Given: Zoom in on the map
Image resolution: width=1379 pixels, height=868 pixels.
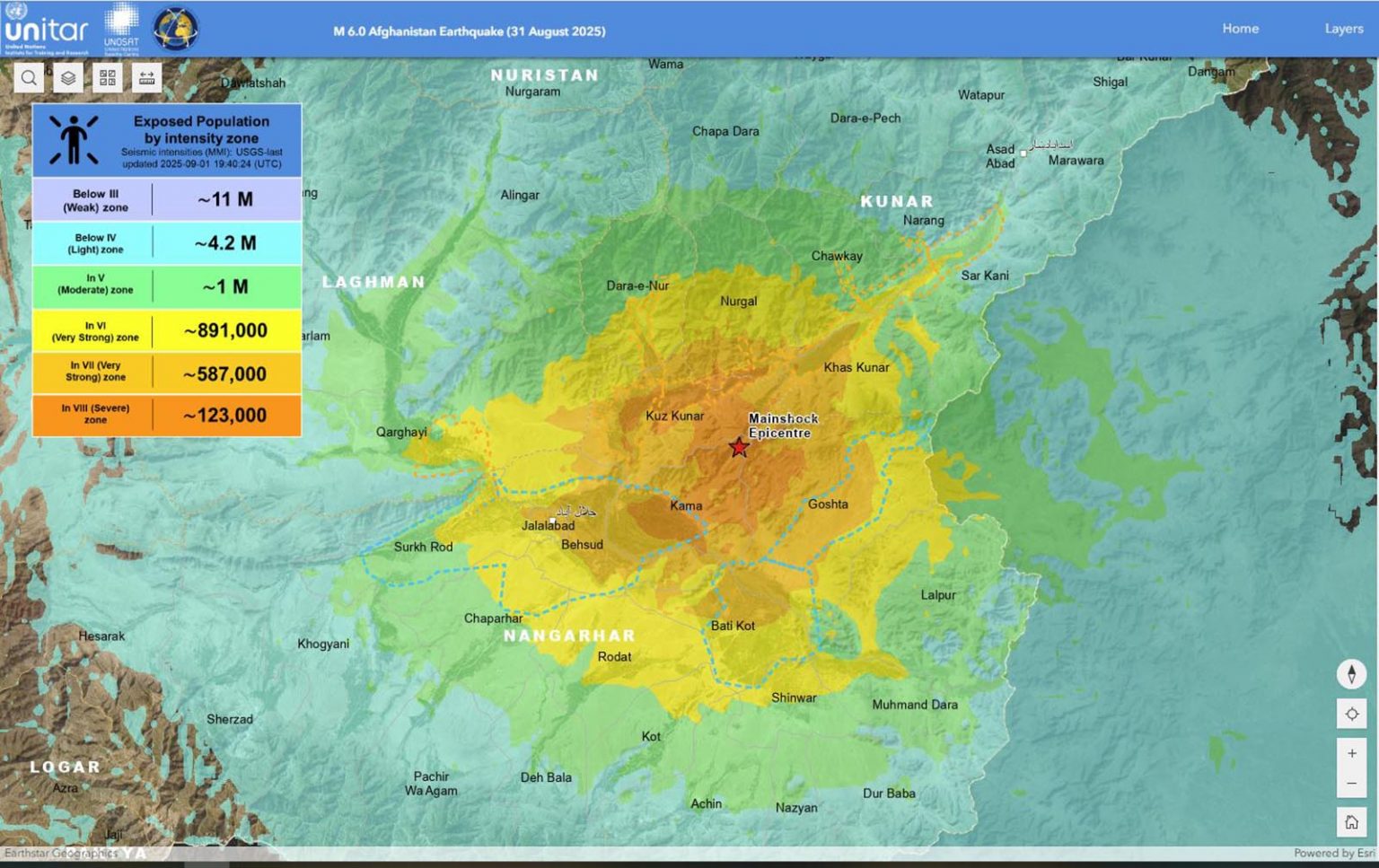Looking at the screenshot, I should pyautogui.click(x=1351, y=754).
